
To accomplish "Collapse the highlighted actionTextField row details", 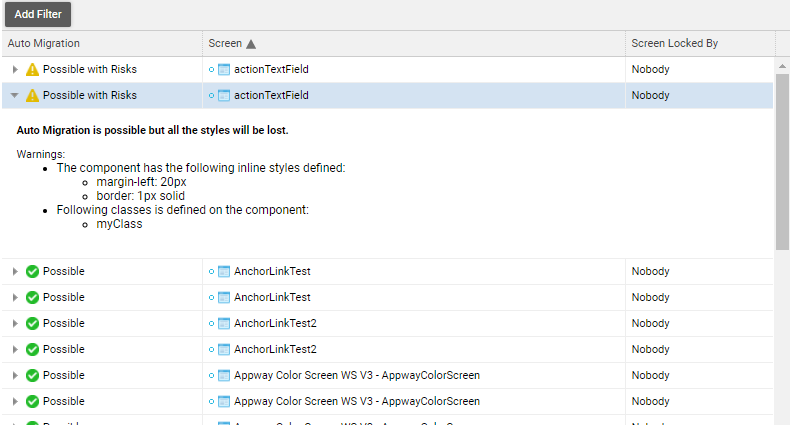I will 15,95.
